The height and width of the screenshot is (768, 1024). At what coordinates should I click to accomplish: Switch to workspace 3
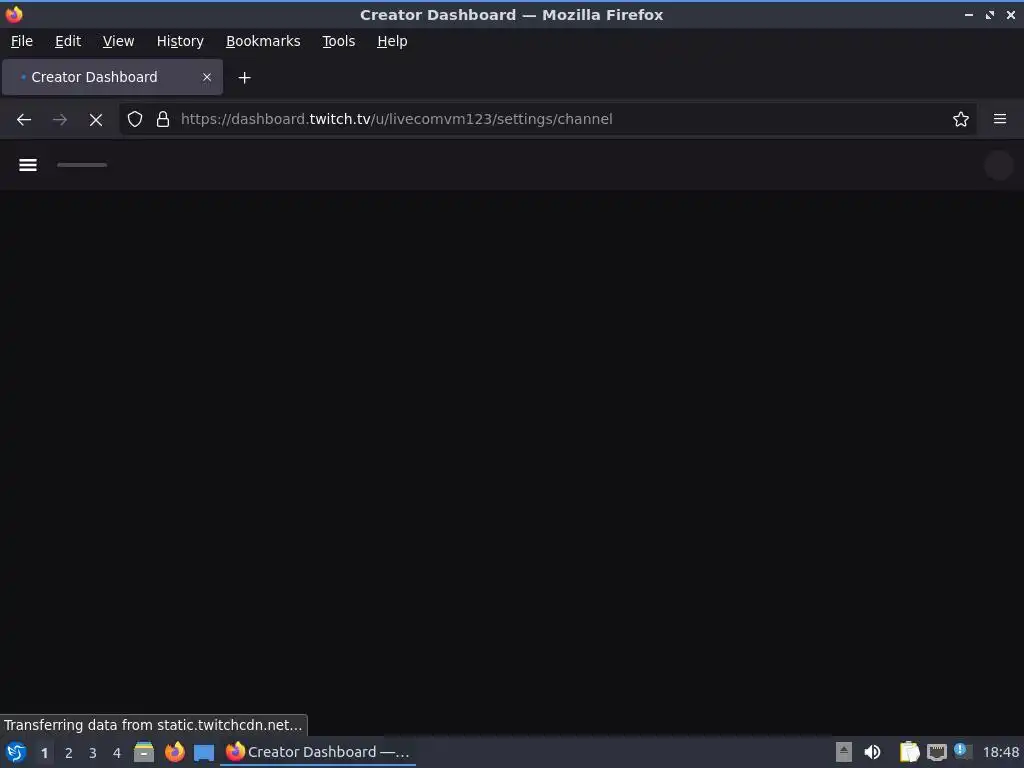pos(93,753)
